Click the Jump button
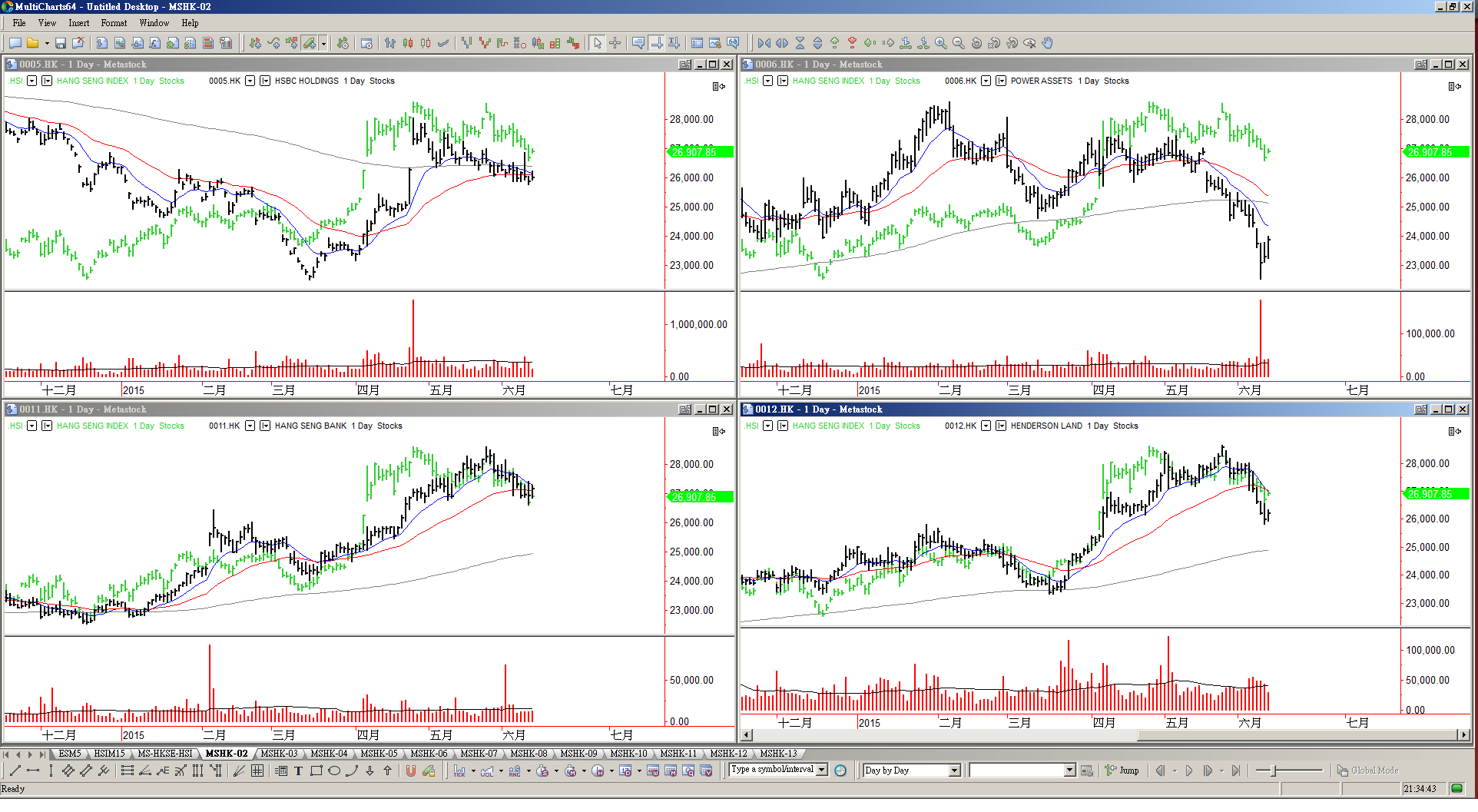 1122,771
